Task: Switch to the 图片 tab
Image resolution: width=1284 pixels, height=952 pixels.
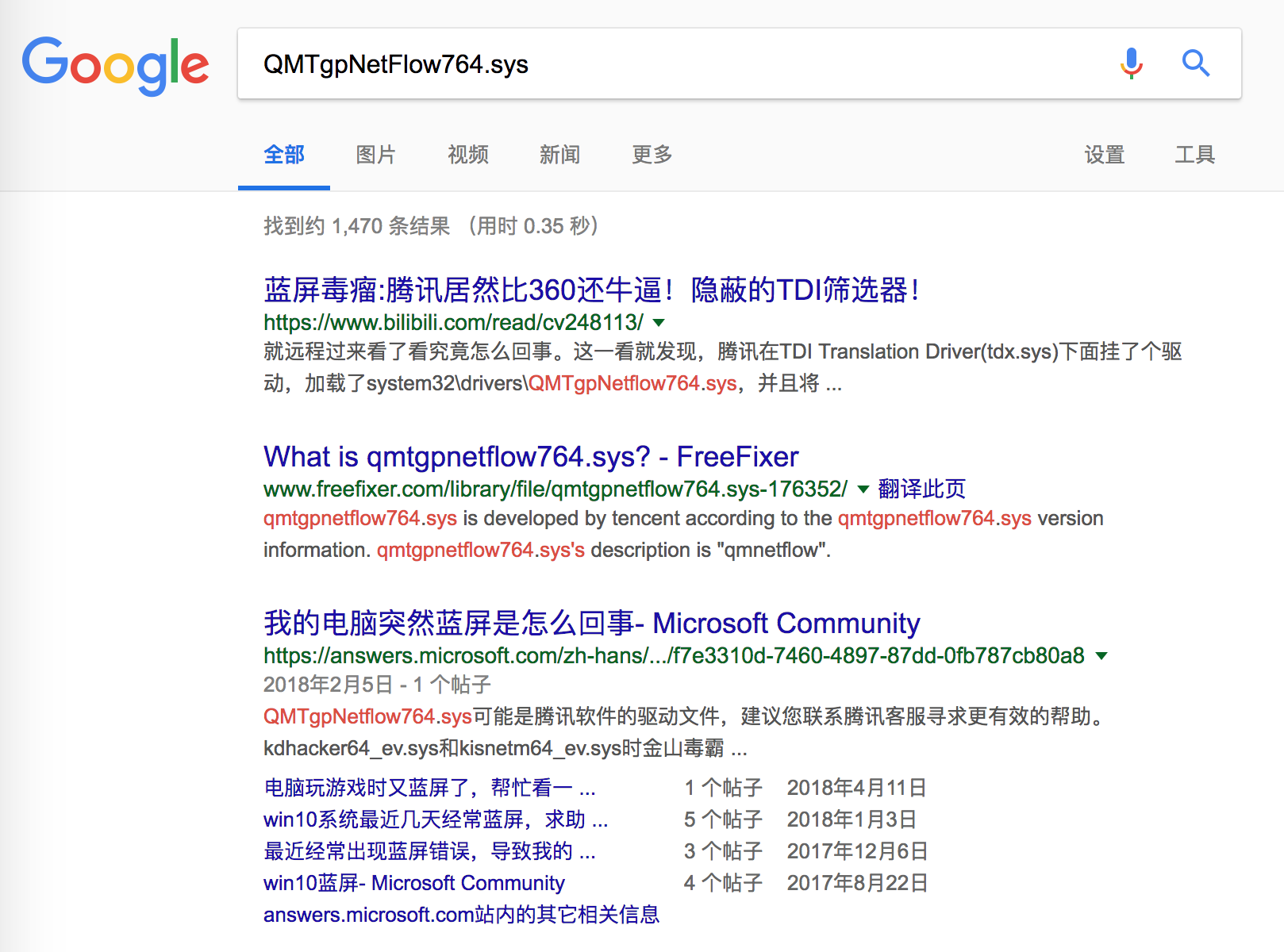Action: point(375,155)
